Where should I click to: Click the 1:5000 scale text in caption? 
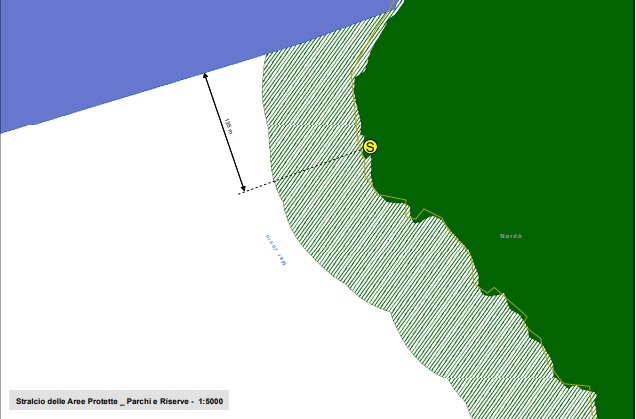click(x=210, y=401)
